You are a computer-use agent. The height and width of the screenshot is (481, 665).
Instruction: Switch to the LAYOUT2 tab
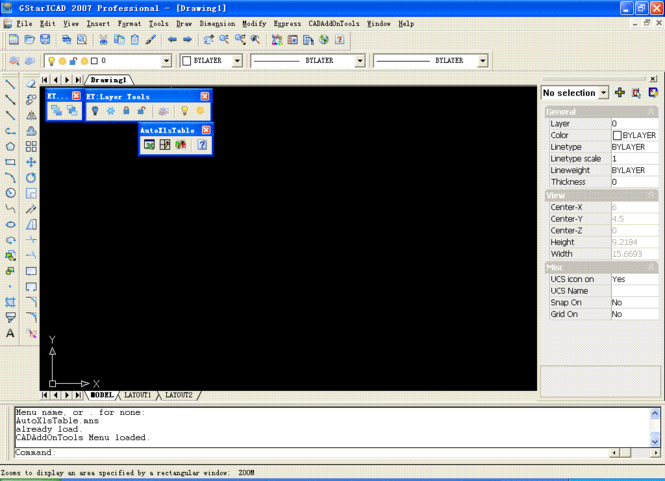pos(179,395)
